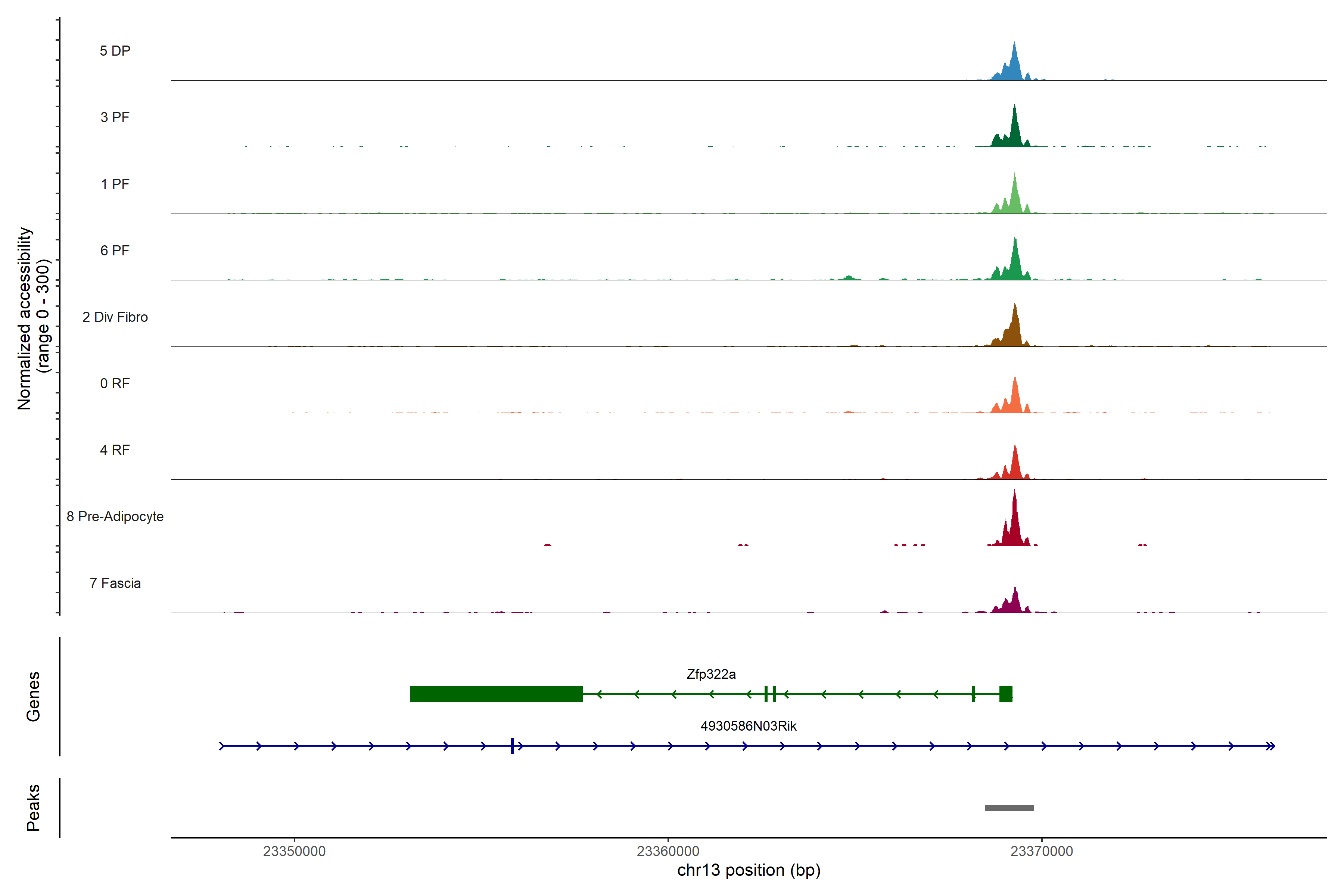Click the 23350000 axis tick label
Screen dimensions: 1344x896
click(x=294, y=852)
